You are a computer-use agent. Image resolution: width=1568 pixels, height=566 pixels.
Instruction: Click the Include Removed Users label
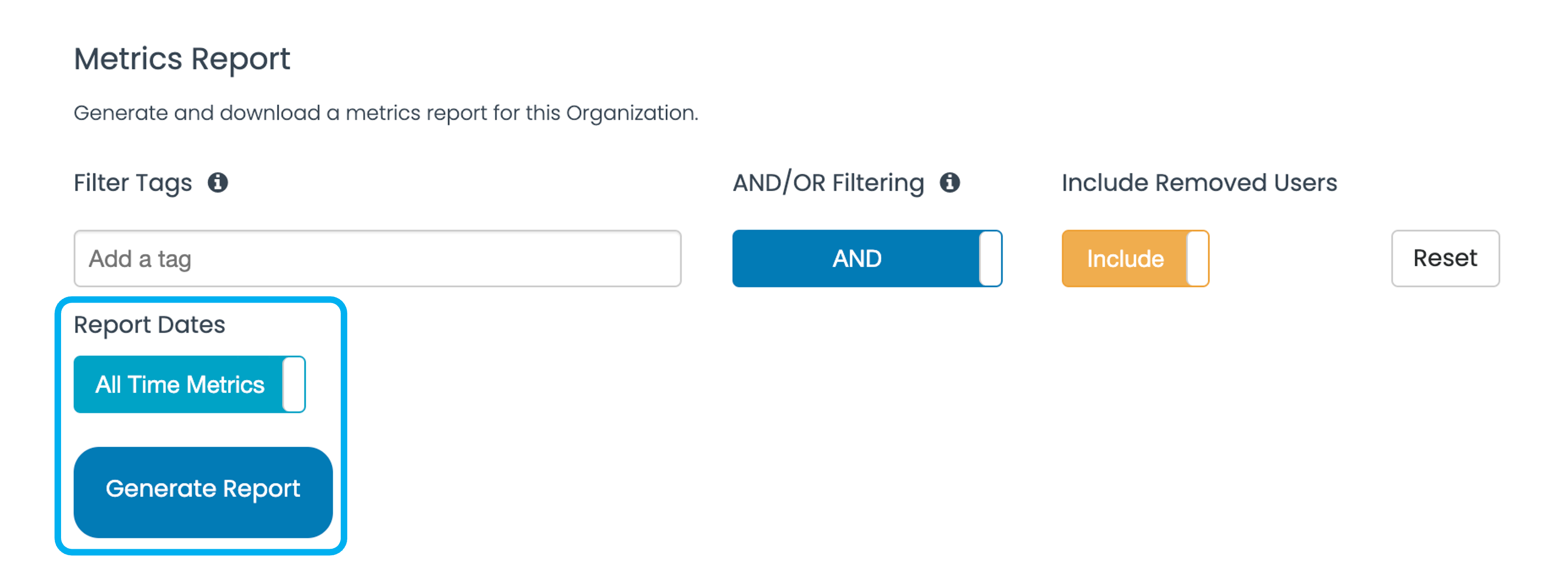(x=1199, y=183)
